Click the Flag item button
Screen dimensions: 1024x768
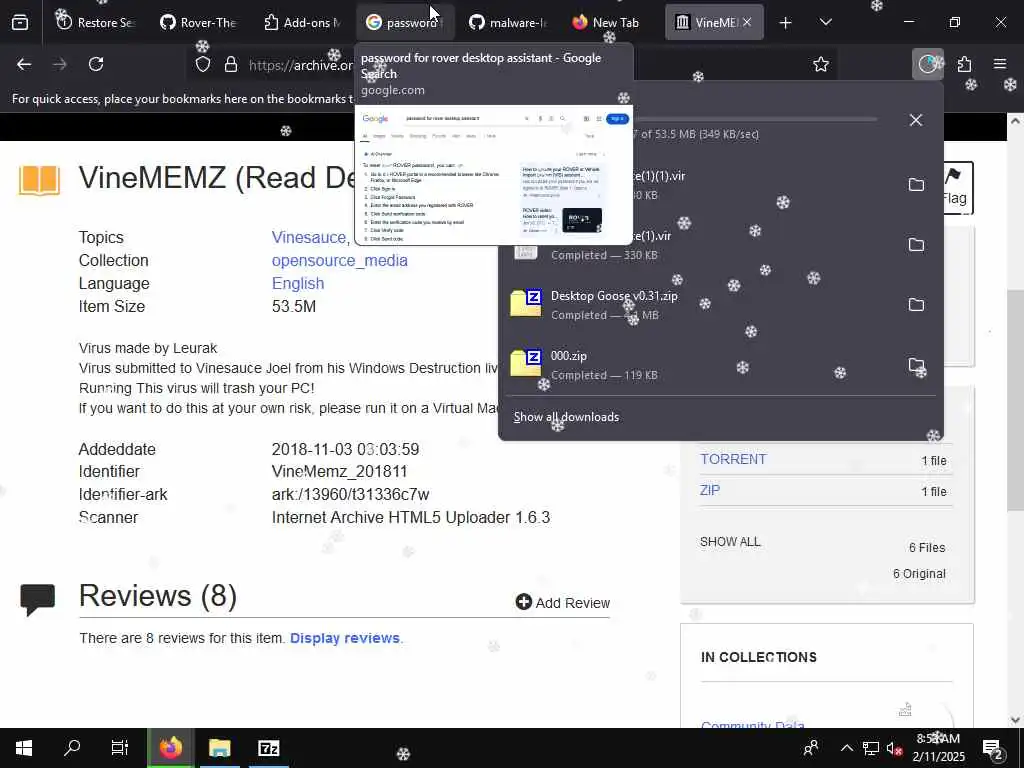[x=957, y=187]
